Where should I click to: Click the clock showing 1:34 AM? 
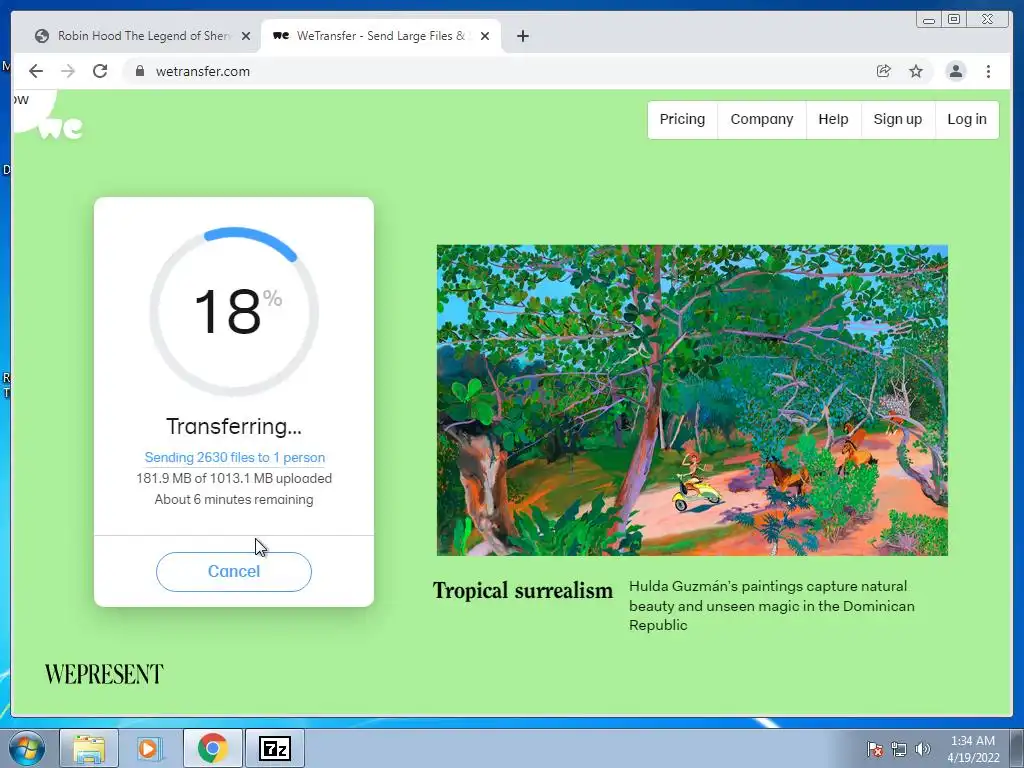coord(973,749)
